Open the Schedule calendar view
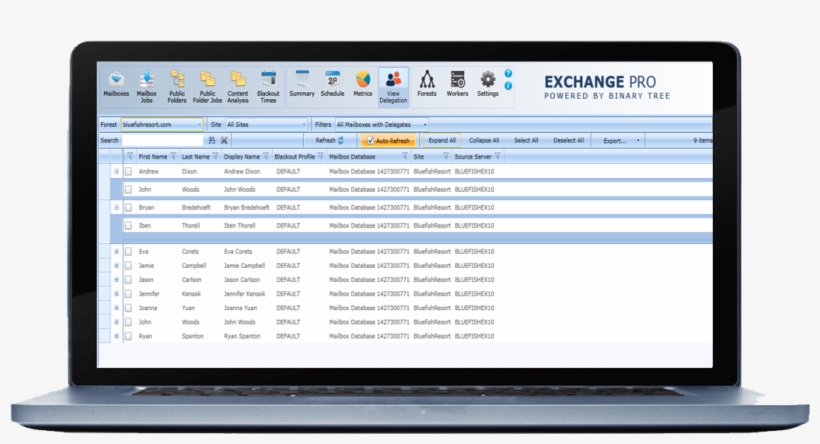The width and height of the screenshot is (820, 444). coord(332,84)
